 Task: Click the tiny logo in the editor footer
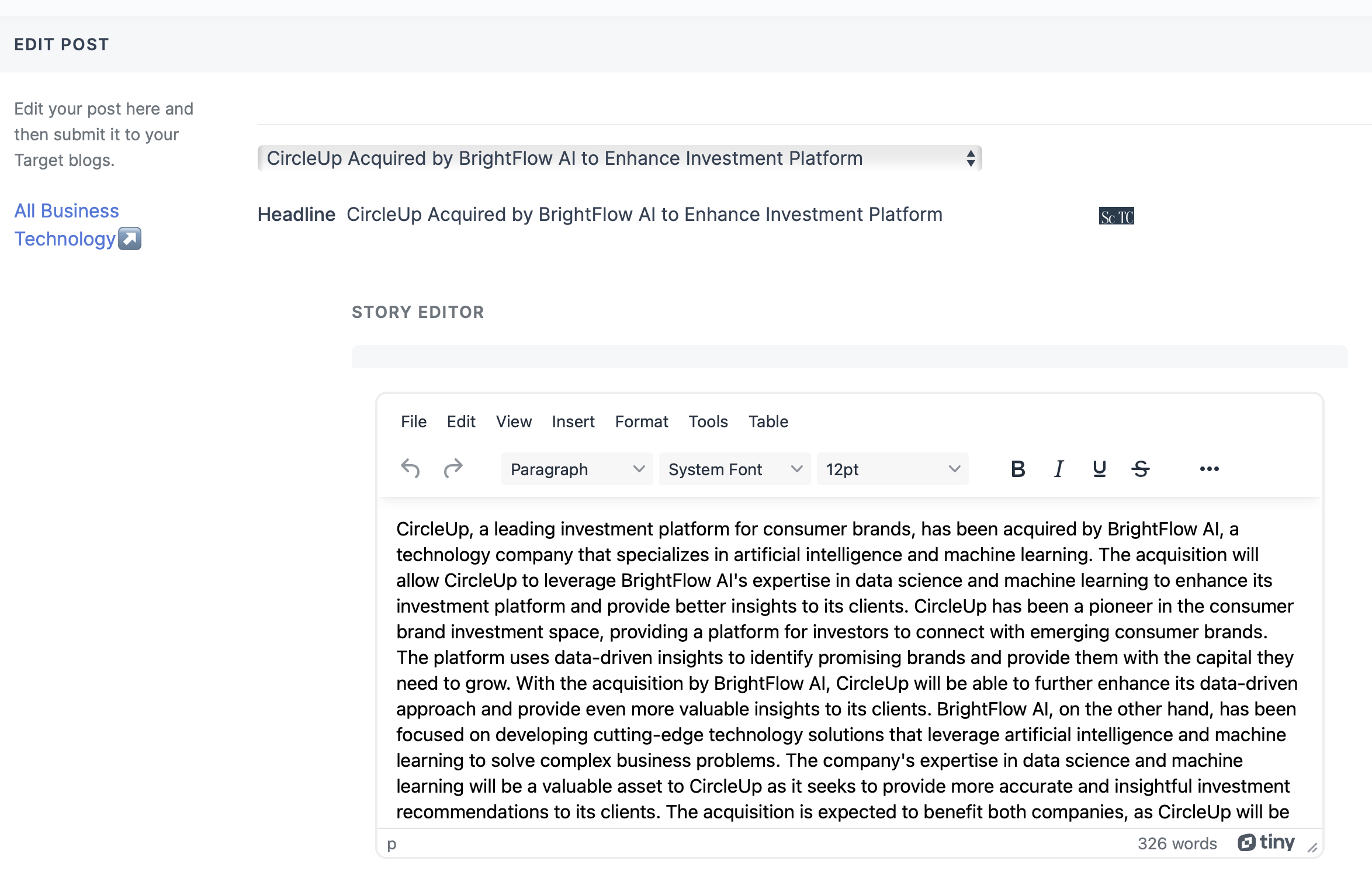pos(1266,842)
